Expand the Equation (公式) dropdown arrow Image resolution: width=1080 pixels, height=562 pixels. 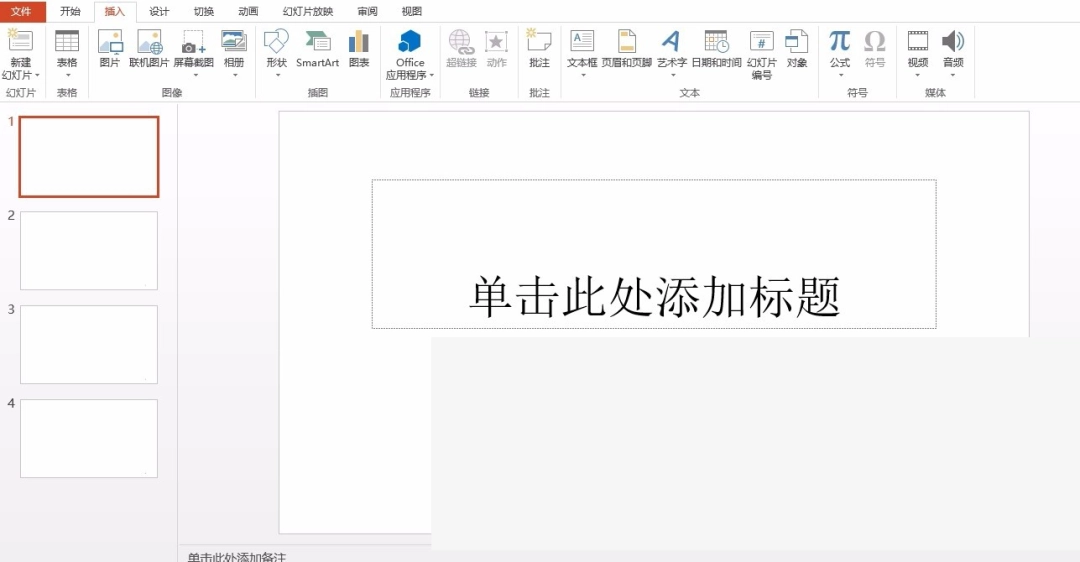(x=840, y=75)
